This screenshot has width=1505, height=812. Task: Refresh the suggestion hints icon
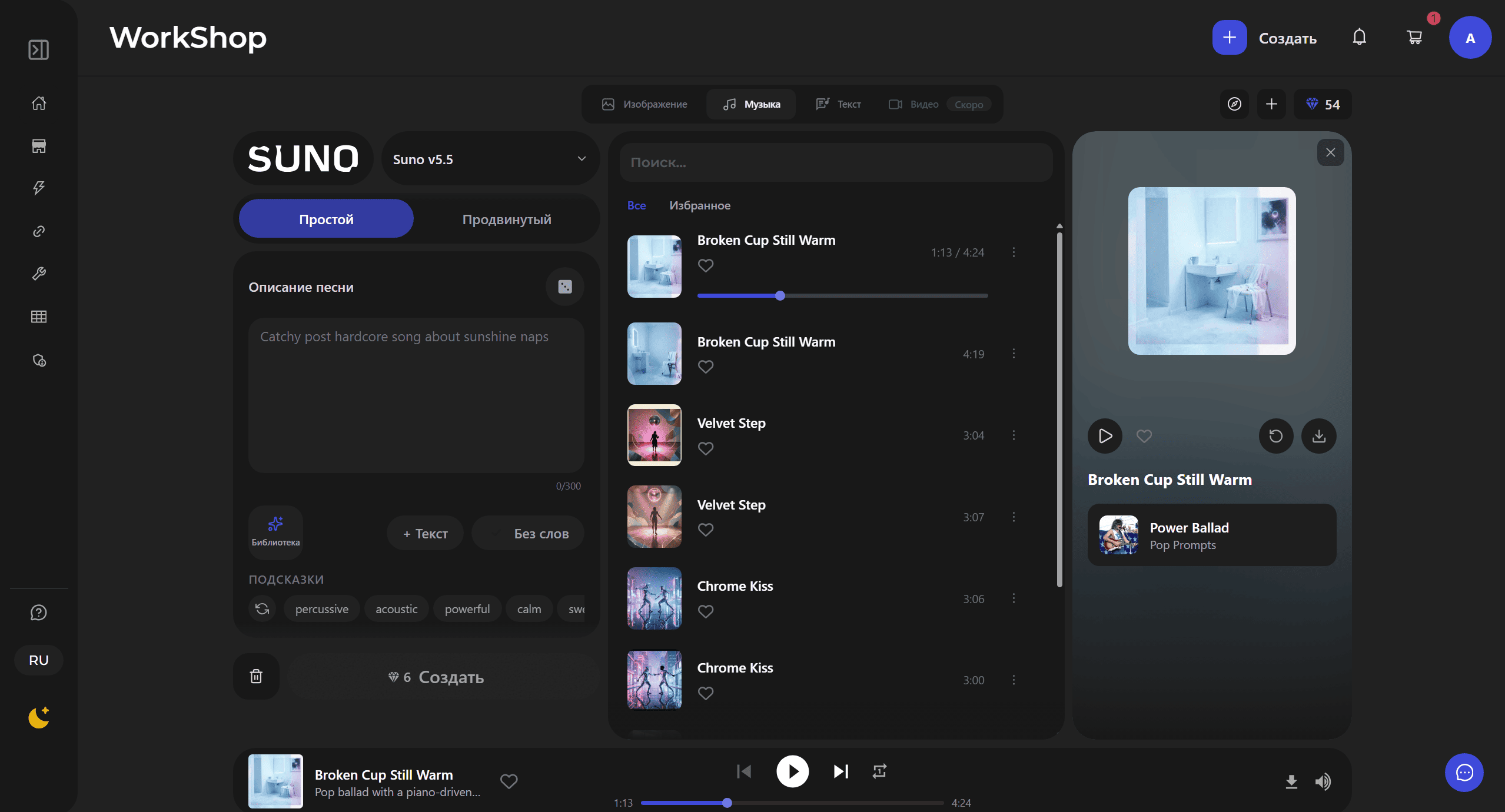pyautogui.click(x=263, y=608)
